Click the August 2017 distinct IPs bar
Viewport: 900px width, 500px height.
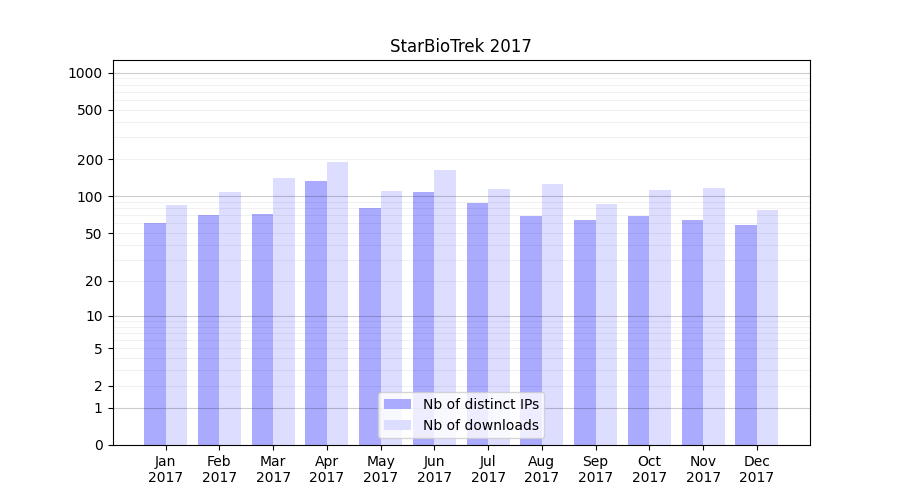point(531,330)
